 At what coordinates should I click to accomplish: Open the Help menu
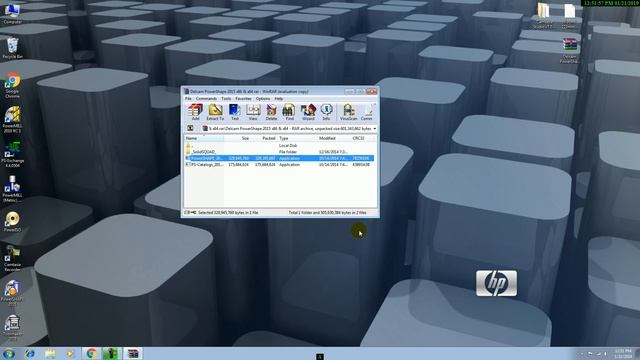(279, 98)
